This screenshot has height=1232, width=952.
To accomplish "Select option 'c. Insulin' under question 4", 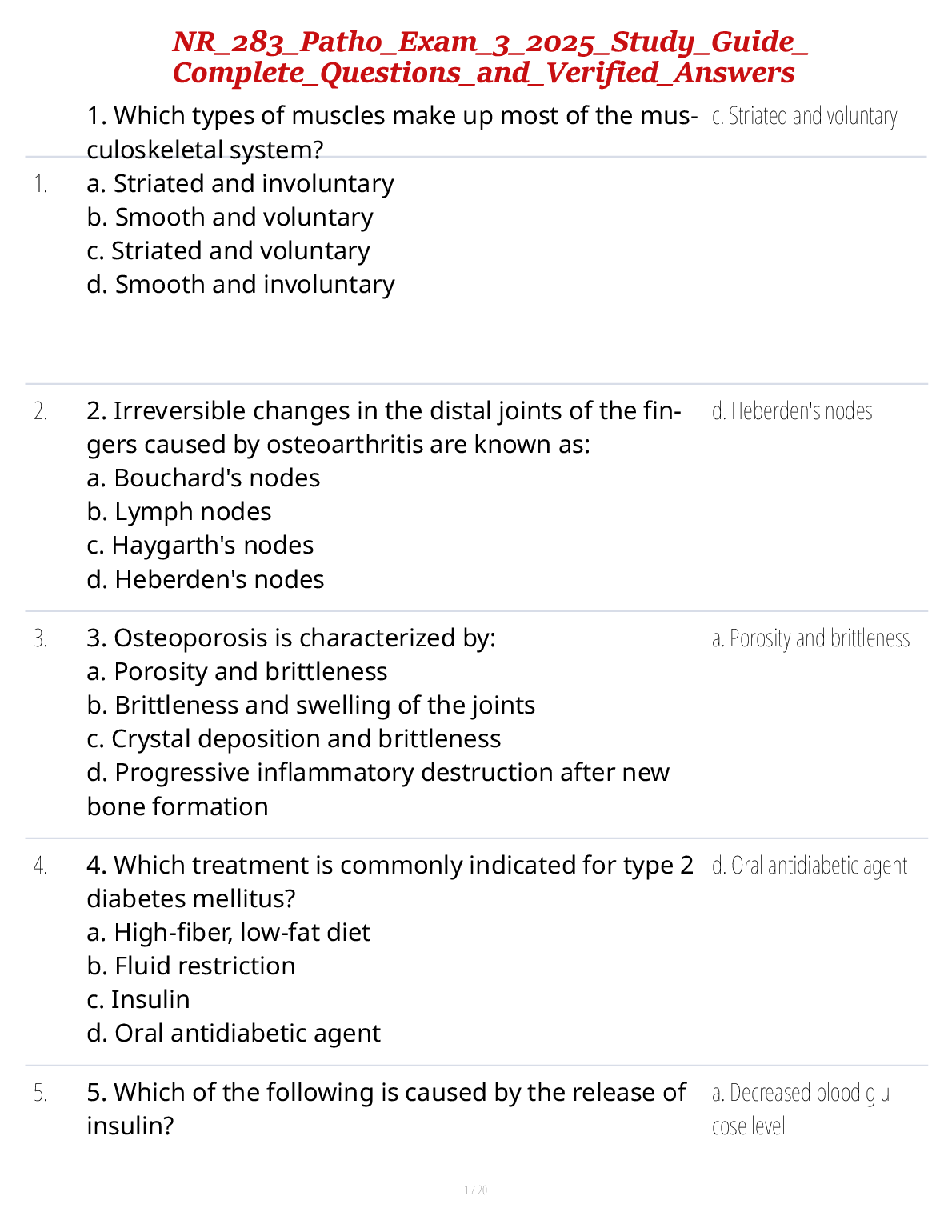I will (138, 1000).
